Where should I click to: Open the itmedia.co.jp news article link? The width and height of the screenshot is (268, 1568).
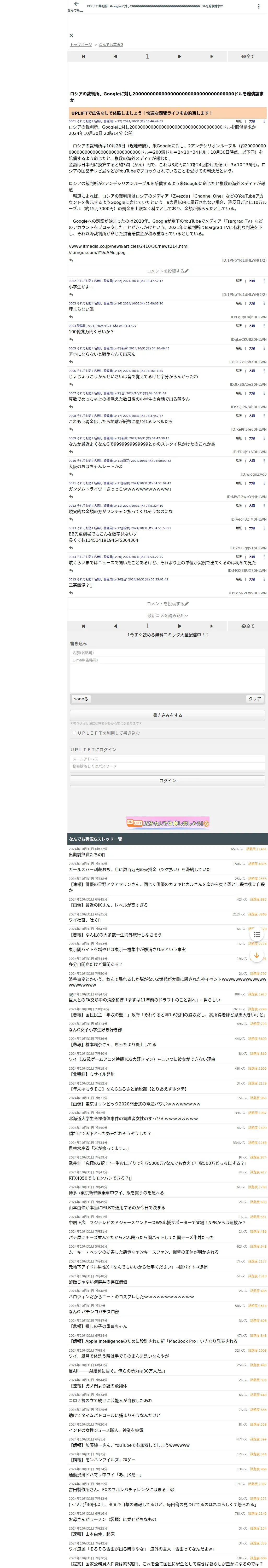coord(129,246)
